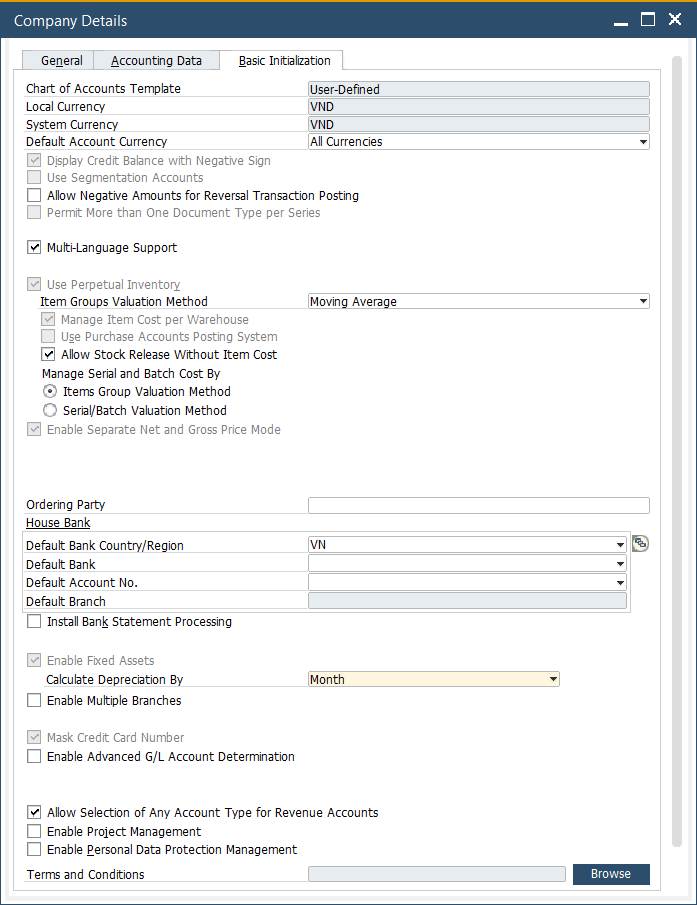
Task: Enable Allow Negative Amounts for Reversal Transaction Posting
Action: coord(35,196)
